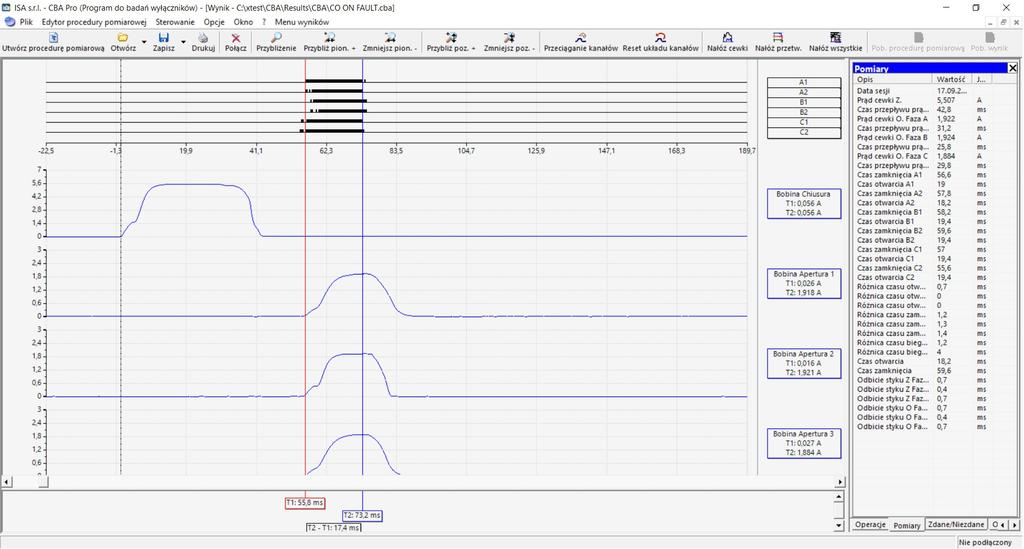This screenshot has height=549, width=1024.
Task: Select channel C1 label
Action: [x=803, y=122]
